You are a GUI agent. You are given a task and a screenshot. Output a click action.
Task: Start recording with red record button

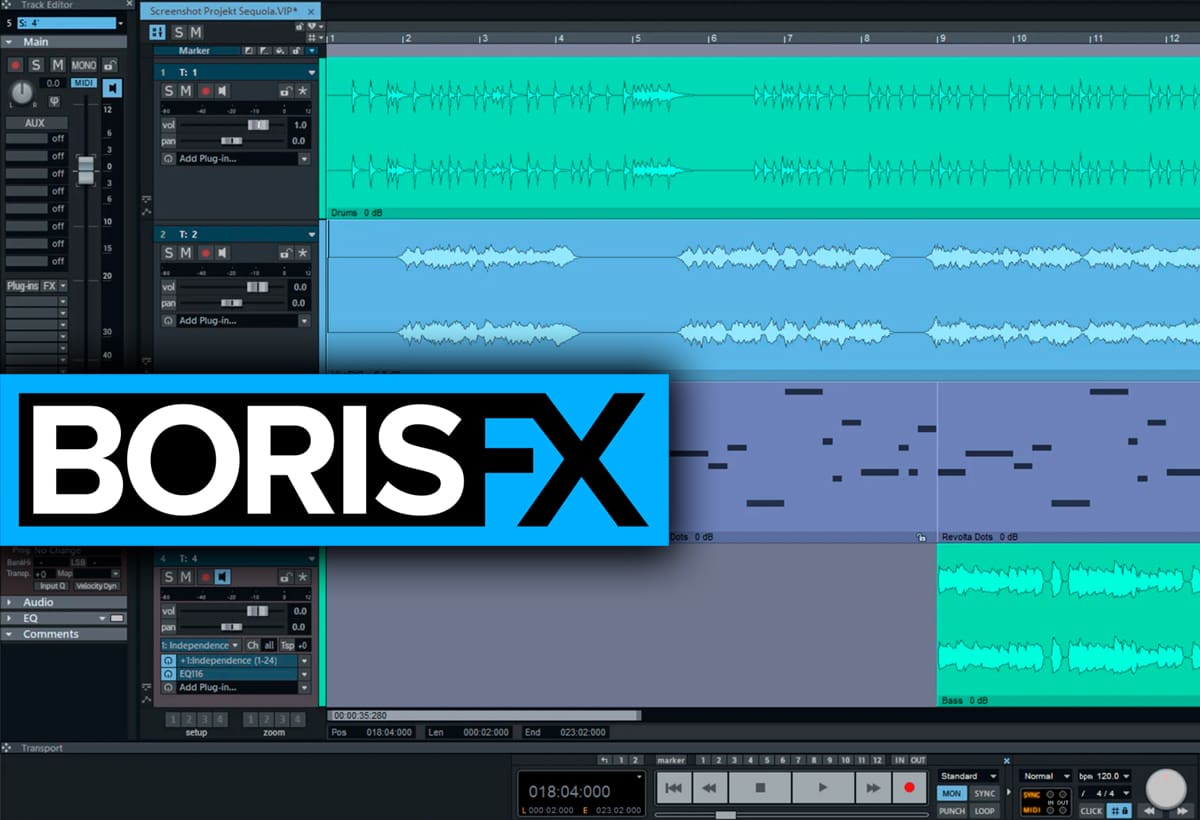(909, 788)
